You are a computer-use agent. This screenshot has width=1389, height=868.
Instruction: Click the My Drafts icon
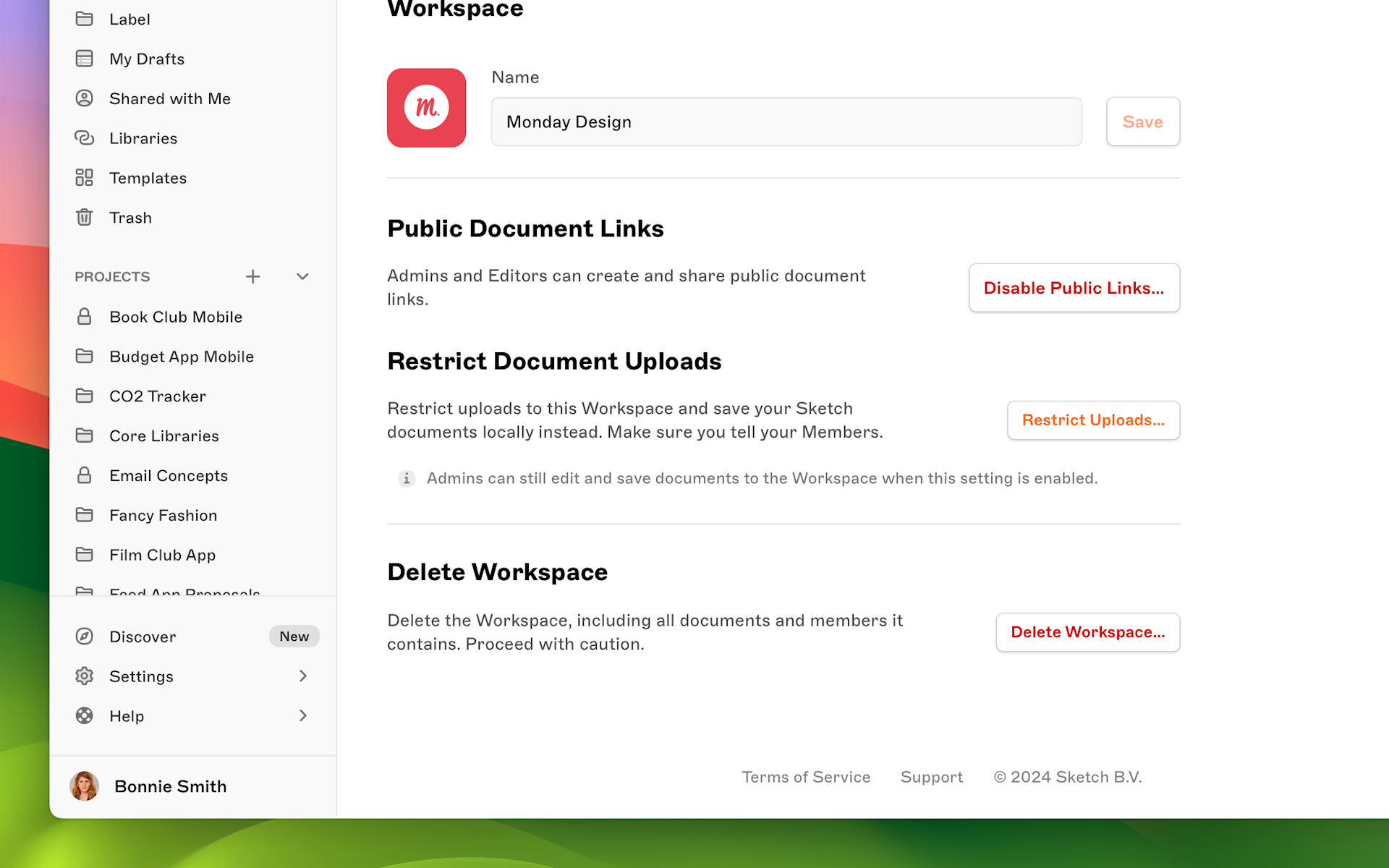click(x=85, y=58)
